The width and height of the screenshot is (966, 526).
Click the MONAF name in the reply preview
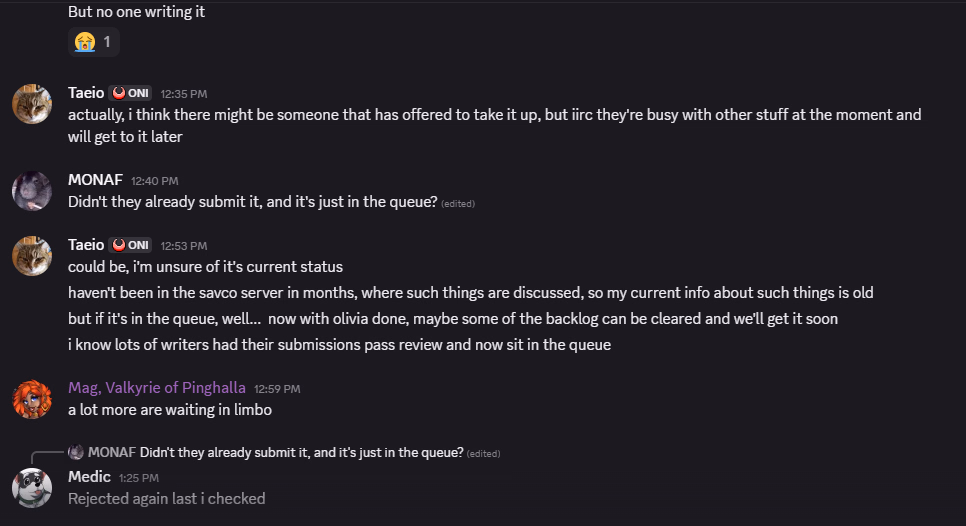pyautogui.click(x=111, y=453)
